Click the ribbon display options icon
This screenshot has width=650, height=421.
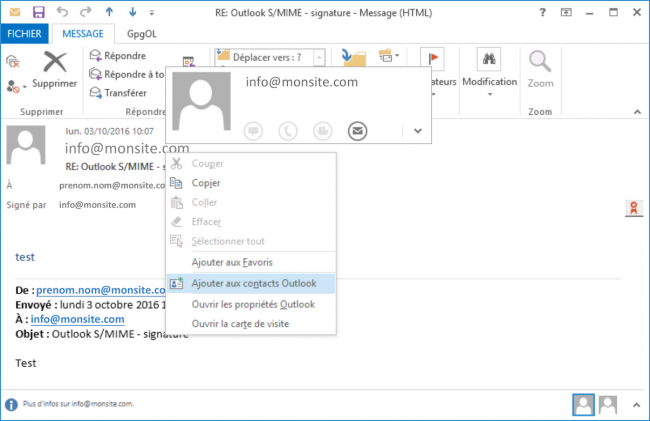[x=566, y=12]
